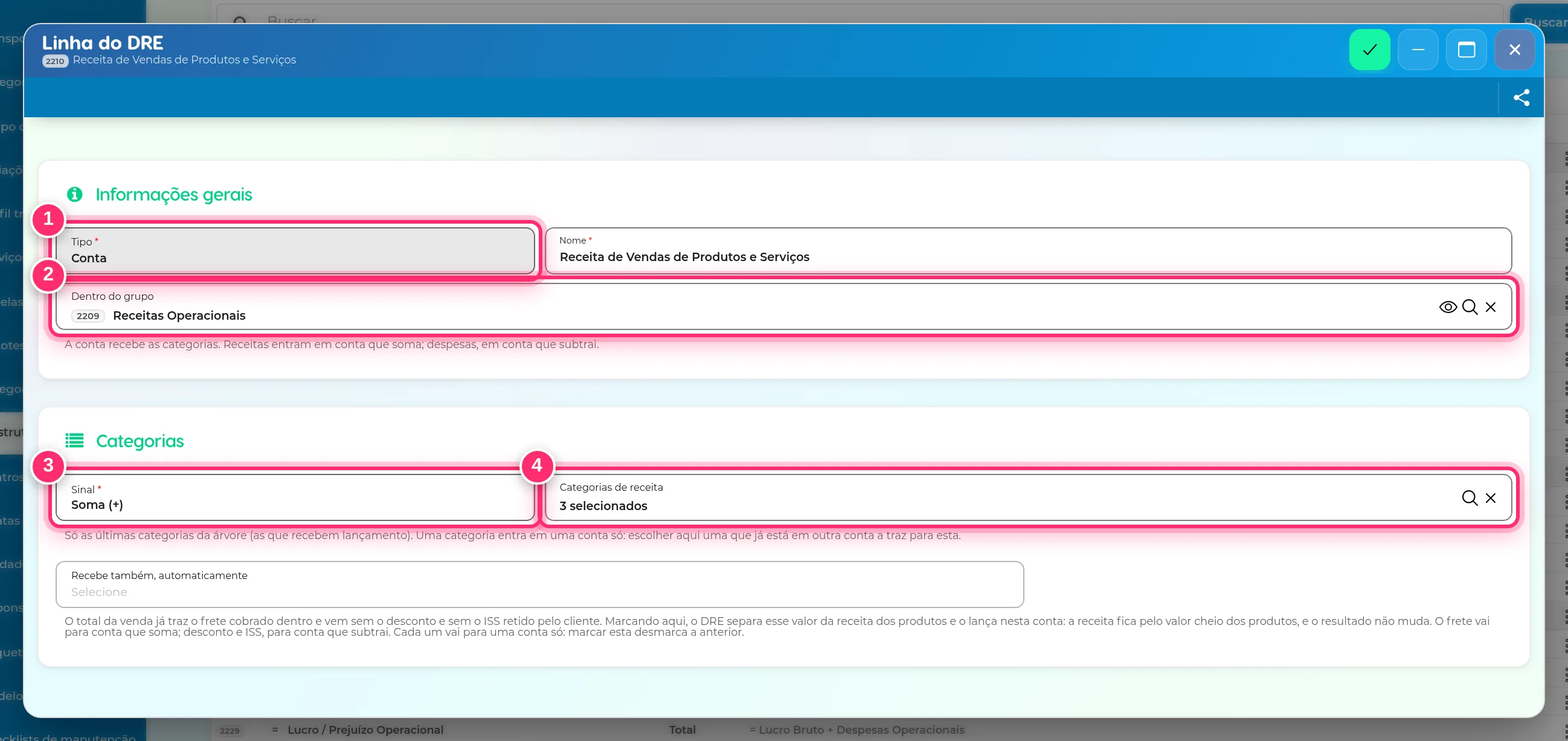View the Receitas Operacionais group via eye icon

click(1447, 307)
